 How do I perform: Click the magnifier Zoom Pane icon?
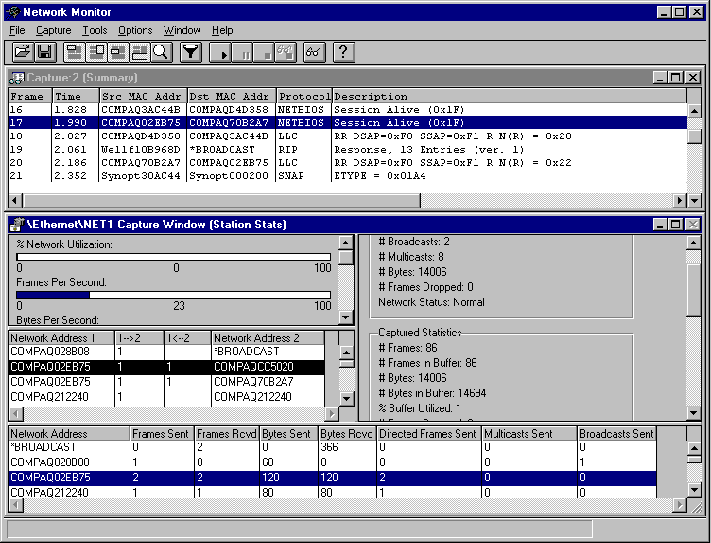[161, 52]
